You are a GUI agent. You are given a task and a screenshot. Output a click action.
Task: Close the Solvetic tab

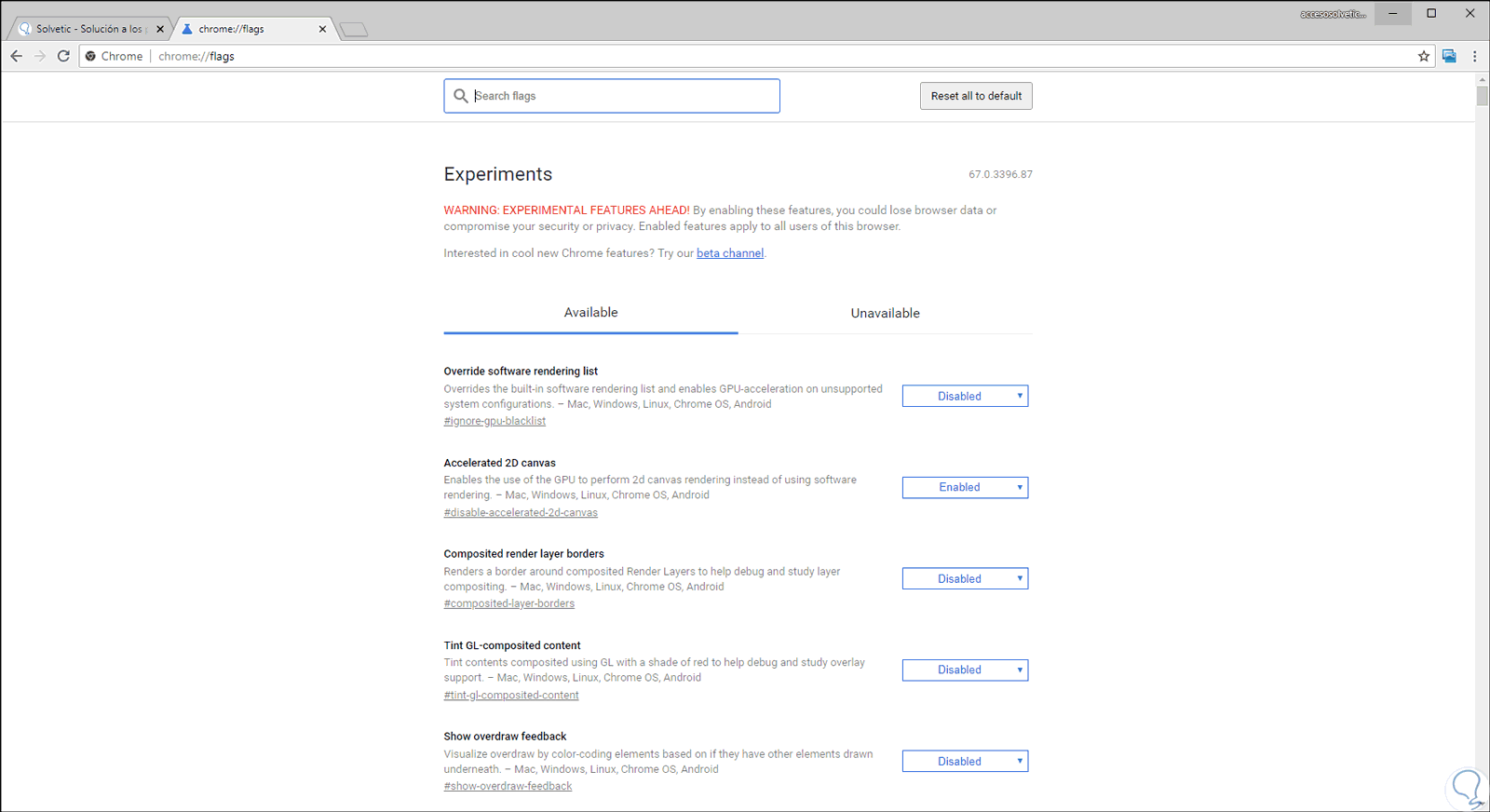pyautogui.click(x=160, y=29)
